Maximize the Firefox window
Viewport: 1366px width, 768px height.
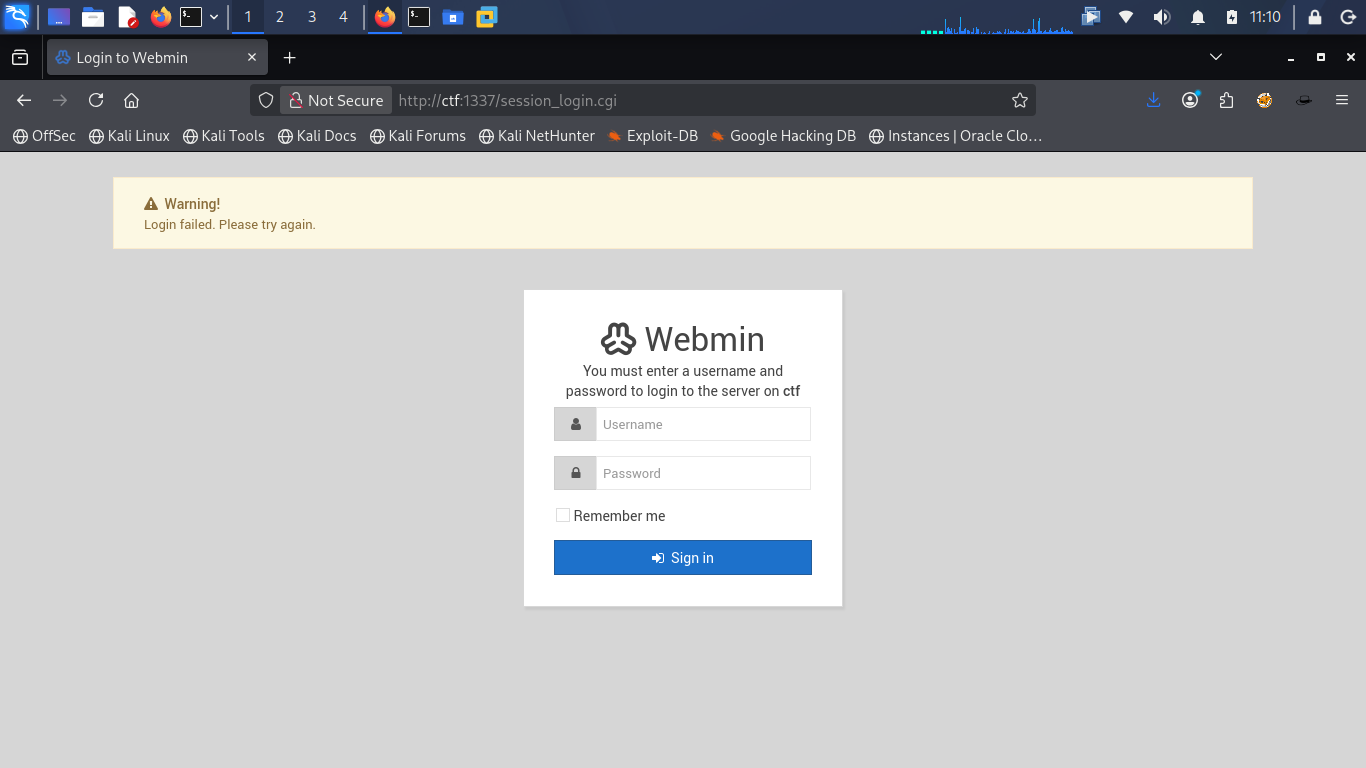pyautogui.click(x=1321, y=58)
